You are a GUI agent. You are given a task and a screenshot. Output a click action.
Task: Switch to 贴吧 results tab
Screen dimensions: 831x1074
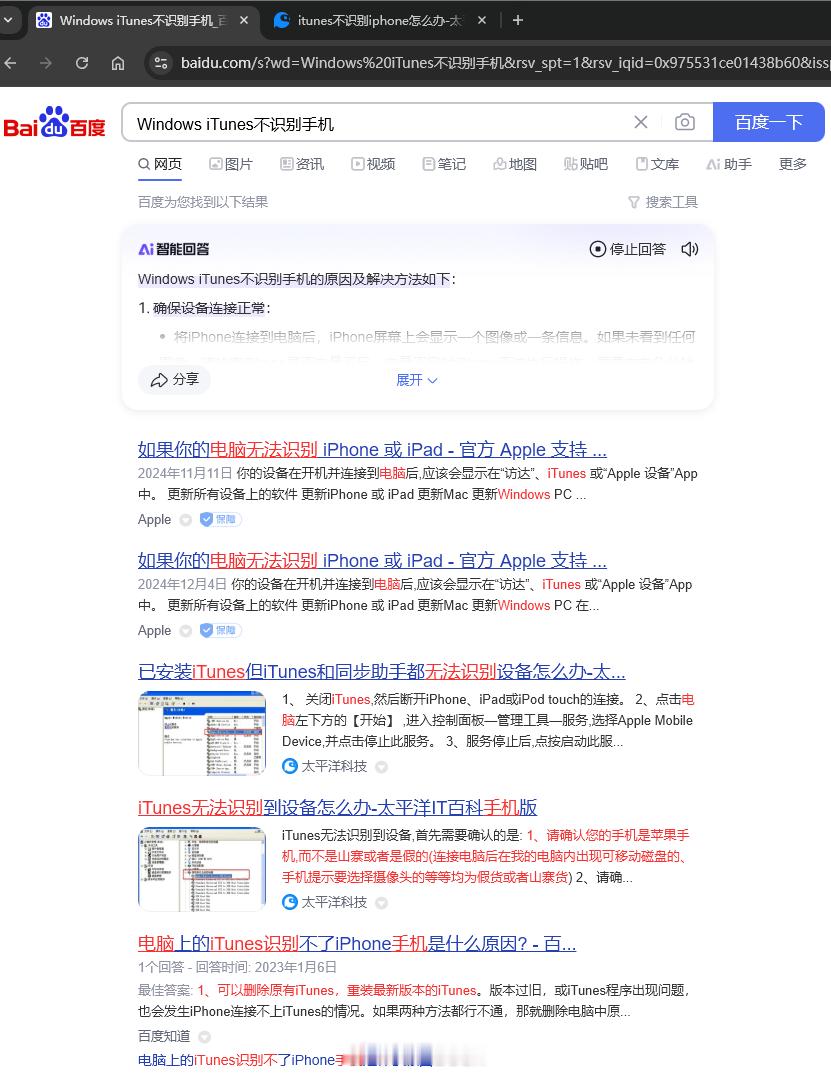click(586, 164)
